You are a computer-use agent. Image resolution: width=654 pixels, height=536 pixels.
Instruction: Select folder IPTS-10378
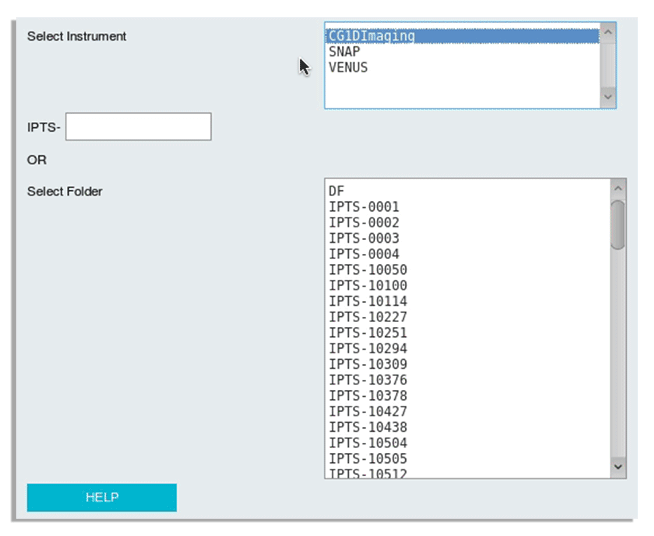[x=368, y=396]
